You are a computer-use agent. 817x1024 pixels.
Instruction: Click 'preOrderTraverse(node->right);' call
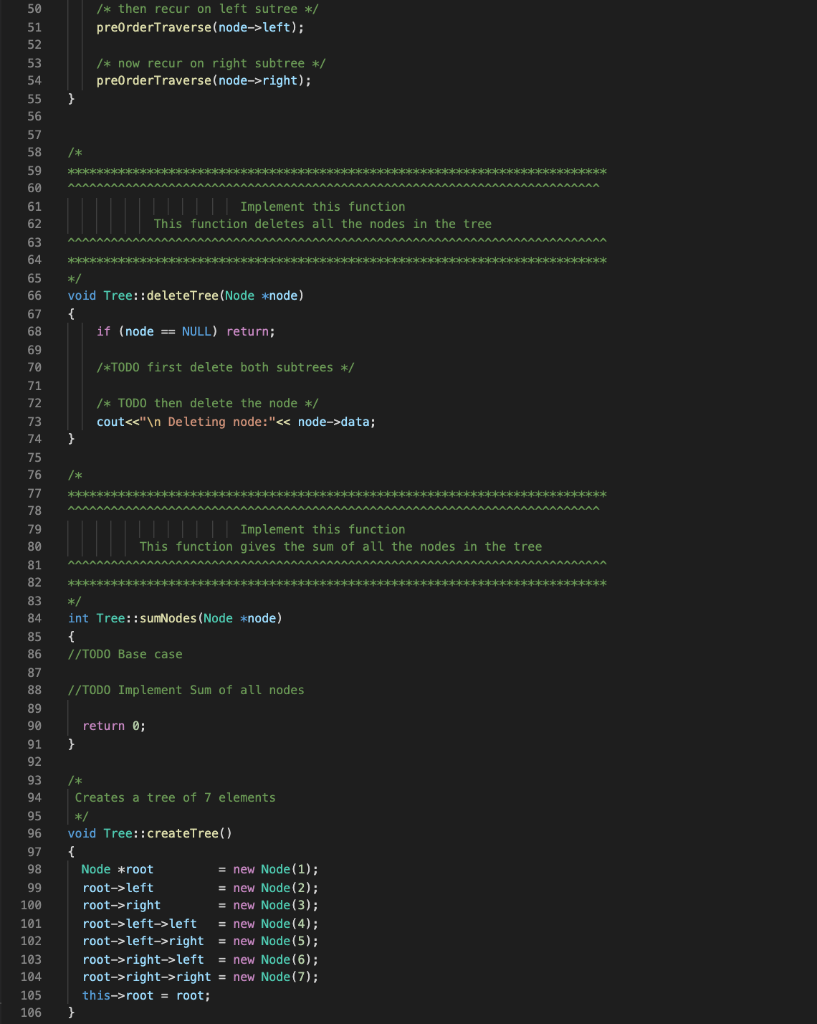(204, 81)
